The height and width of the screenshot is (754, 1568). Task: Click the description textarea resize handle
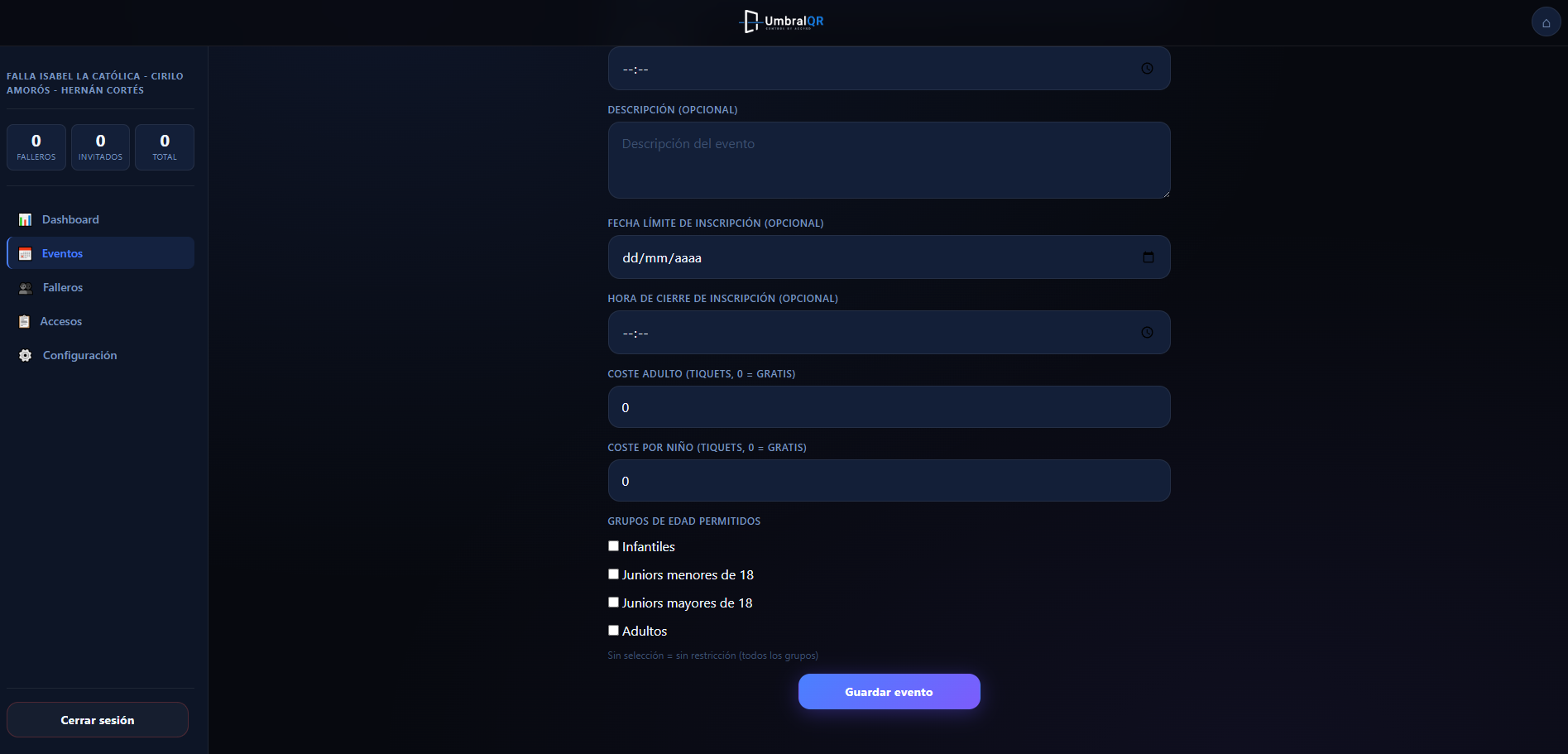tap(1165, 193)
